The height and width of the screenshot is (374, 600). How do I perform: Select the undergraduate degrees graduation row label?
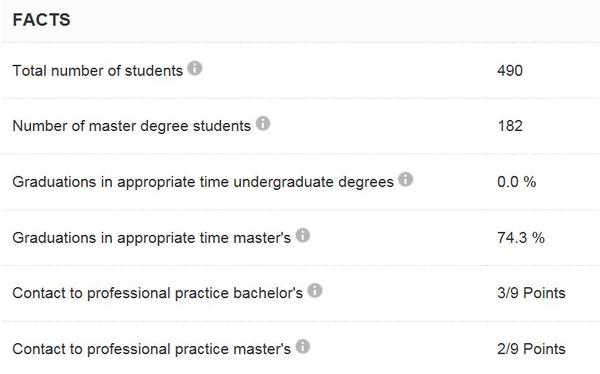203,182
